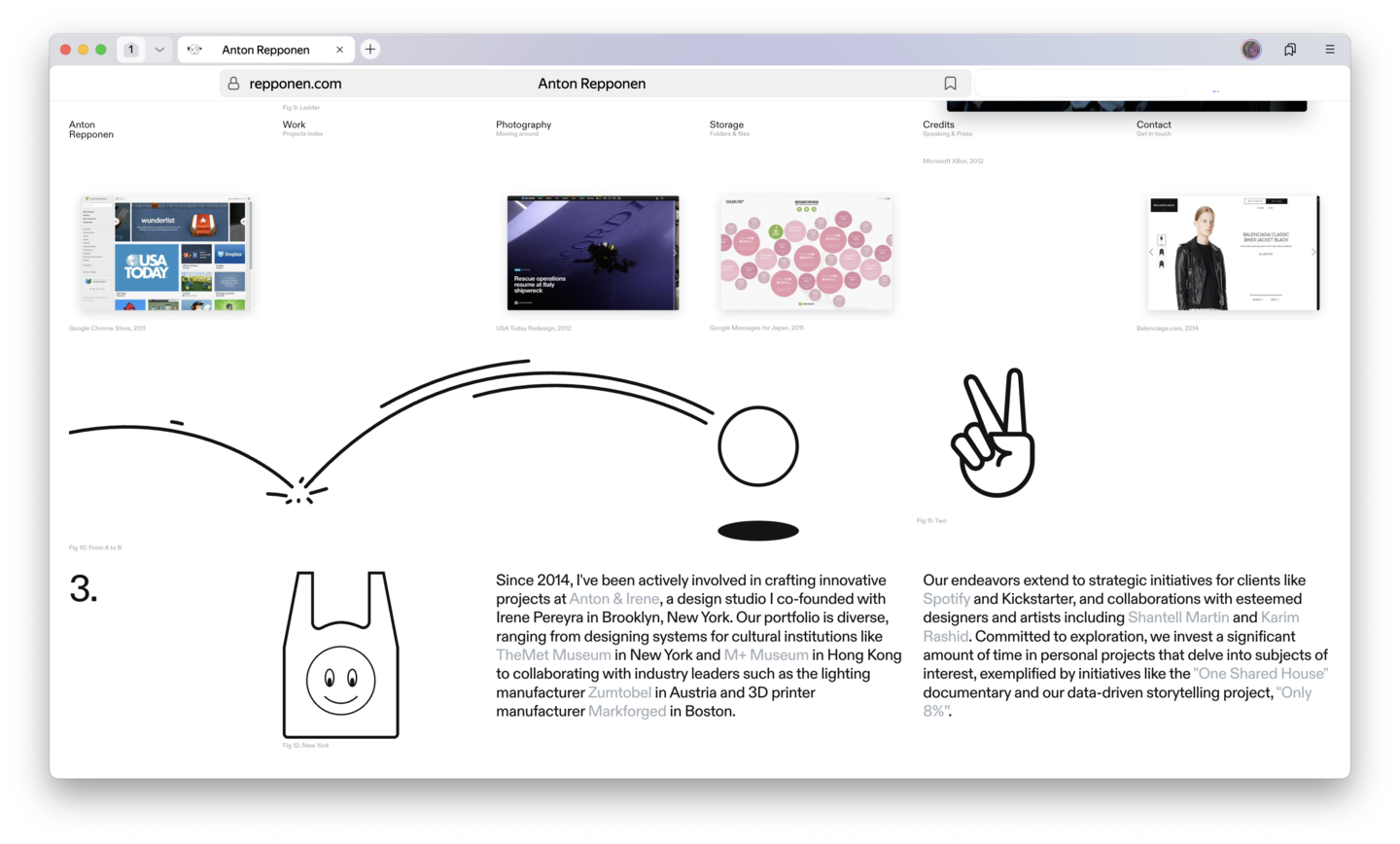Viewport: 1400px width, 844px height.
Task: Open the USA Today Redesign project thumbnail
Action: (593, 253)
